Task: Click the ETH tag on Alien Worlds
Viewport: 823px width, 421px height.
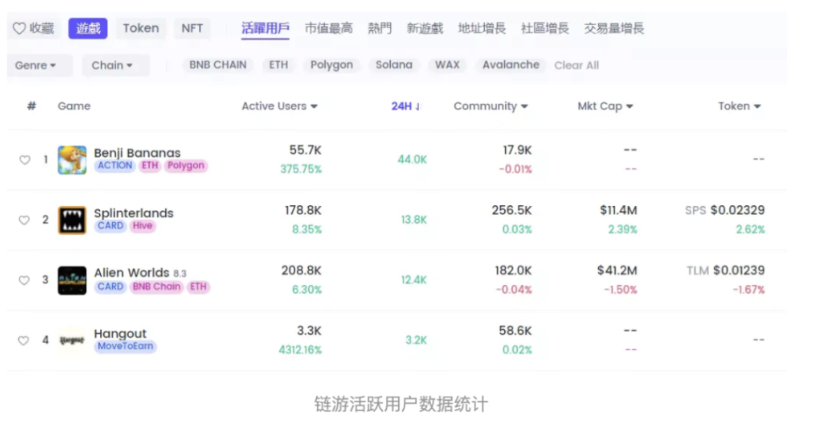Action: (x=198, y=287)
